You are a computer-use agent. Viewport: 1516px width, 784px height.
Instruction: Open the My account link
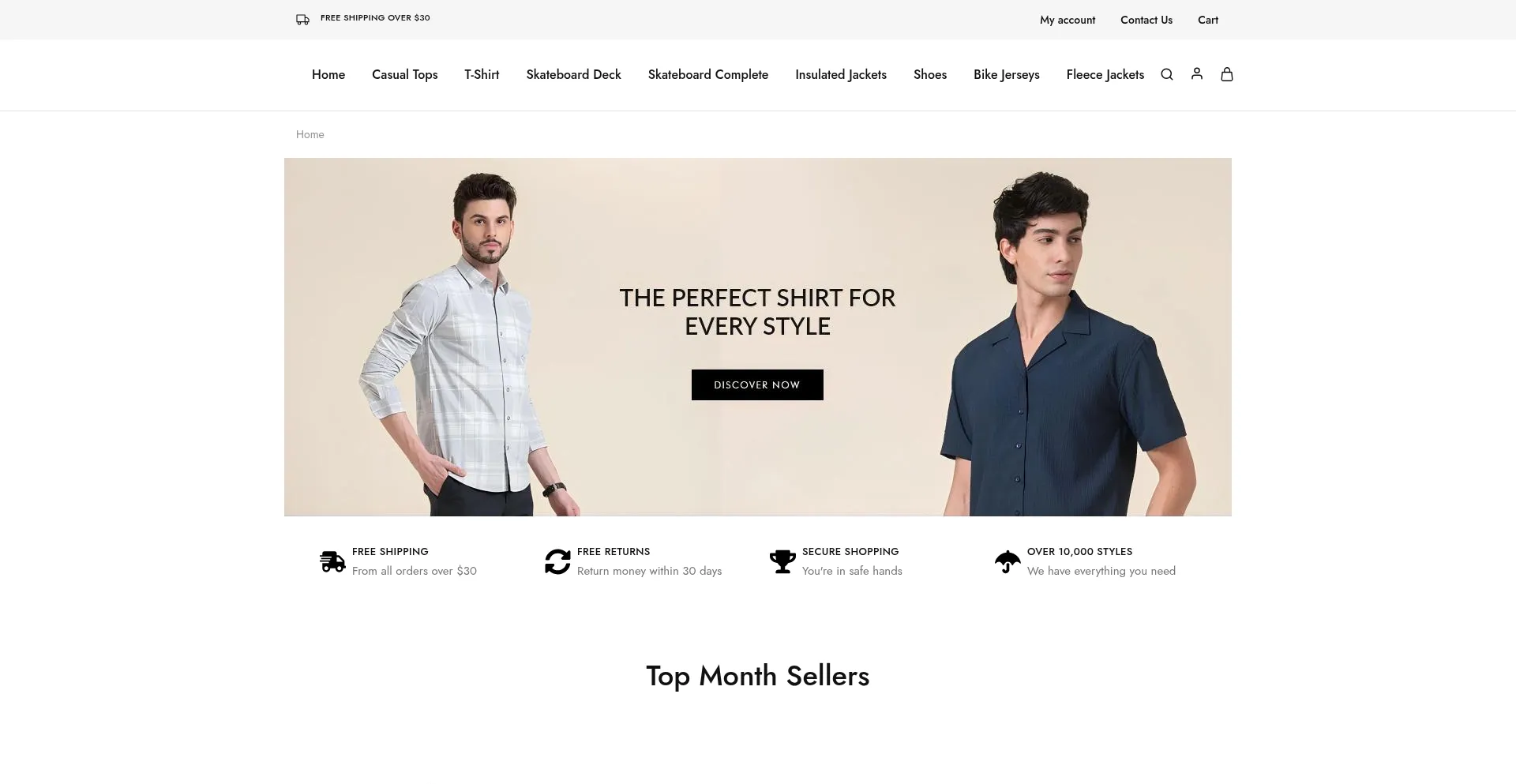pyautogui.click(x=1068, y=20)
